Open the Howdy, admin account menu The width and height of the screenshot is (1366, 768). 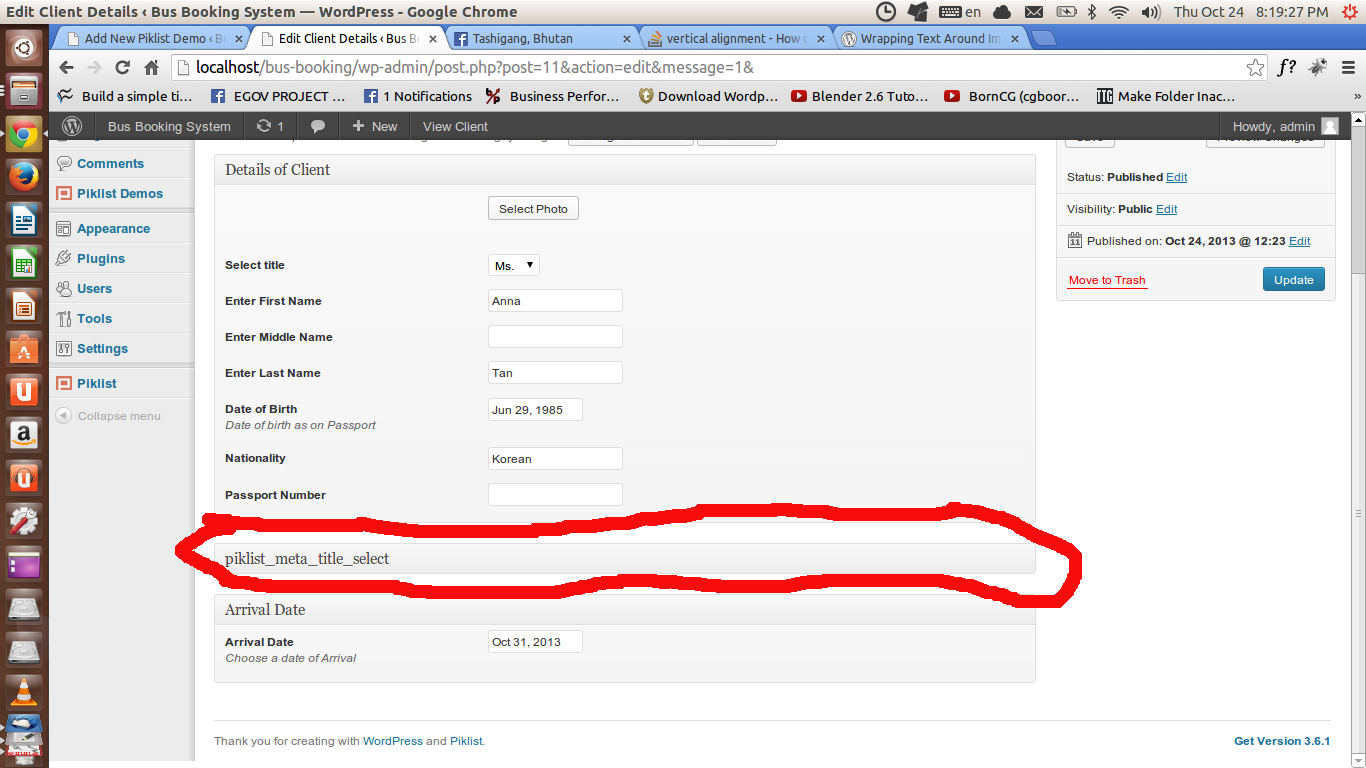(1284, 126)
